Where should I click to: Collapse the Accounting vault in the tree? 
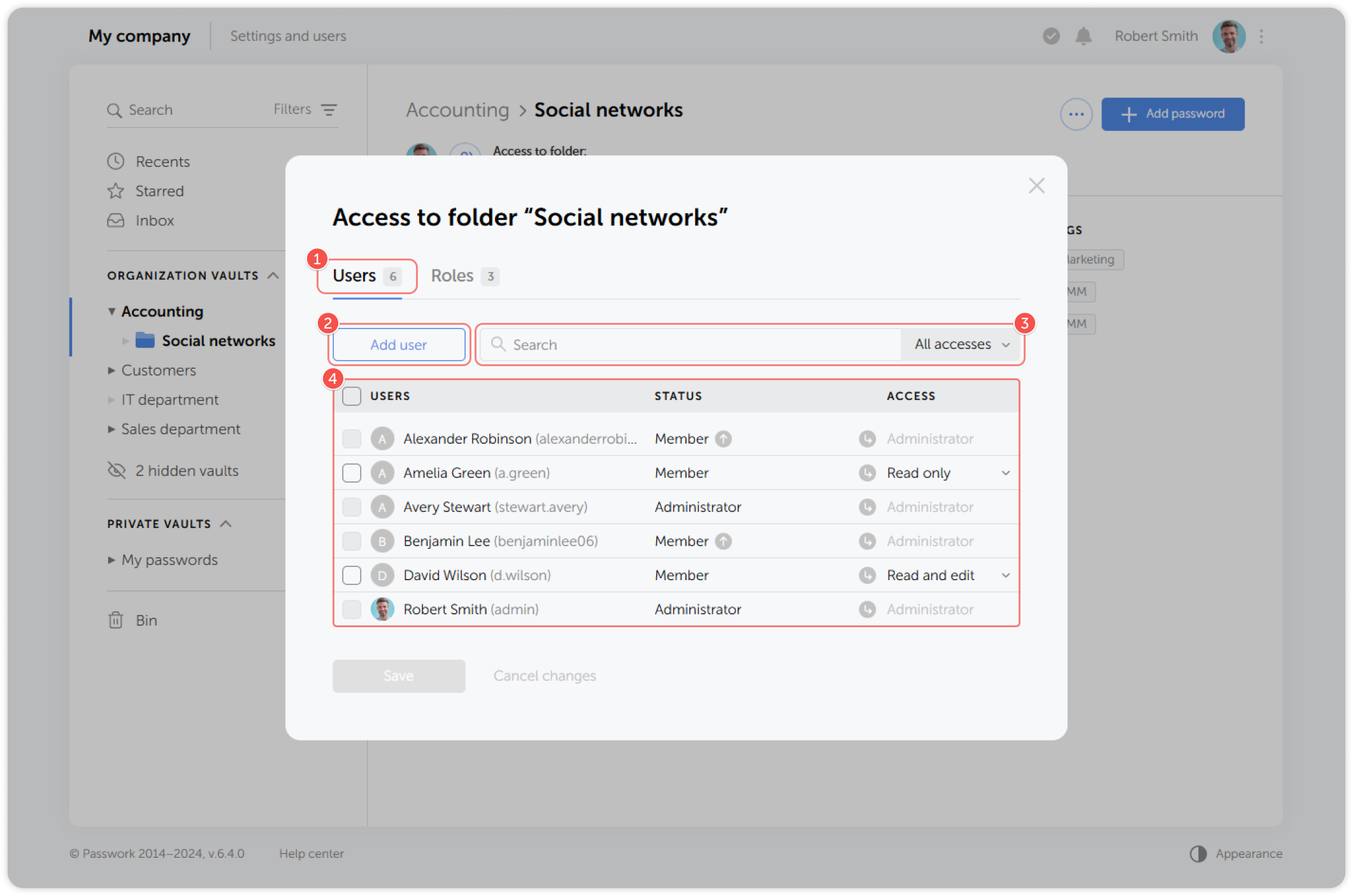tap(112, 311)
